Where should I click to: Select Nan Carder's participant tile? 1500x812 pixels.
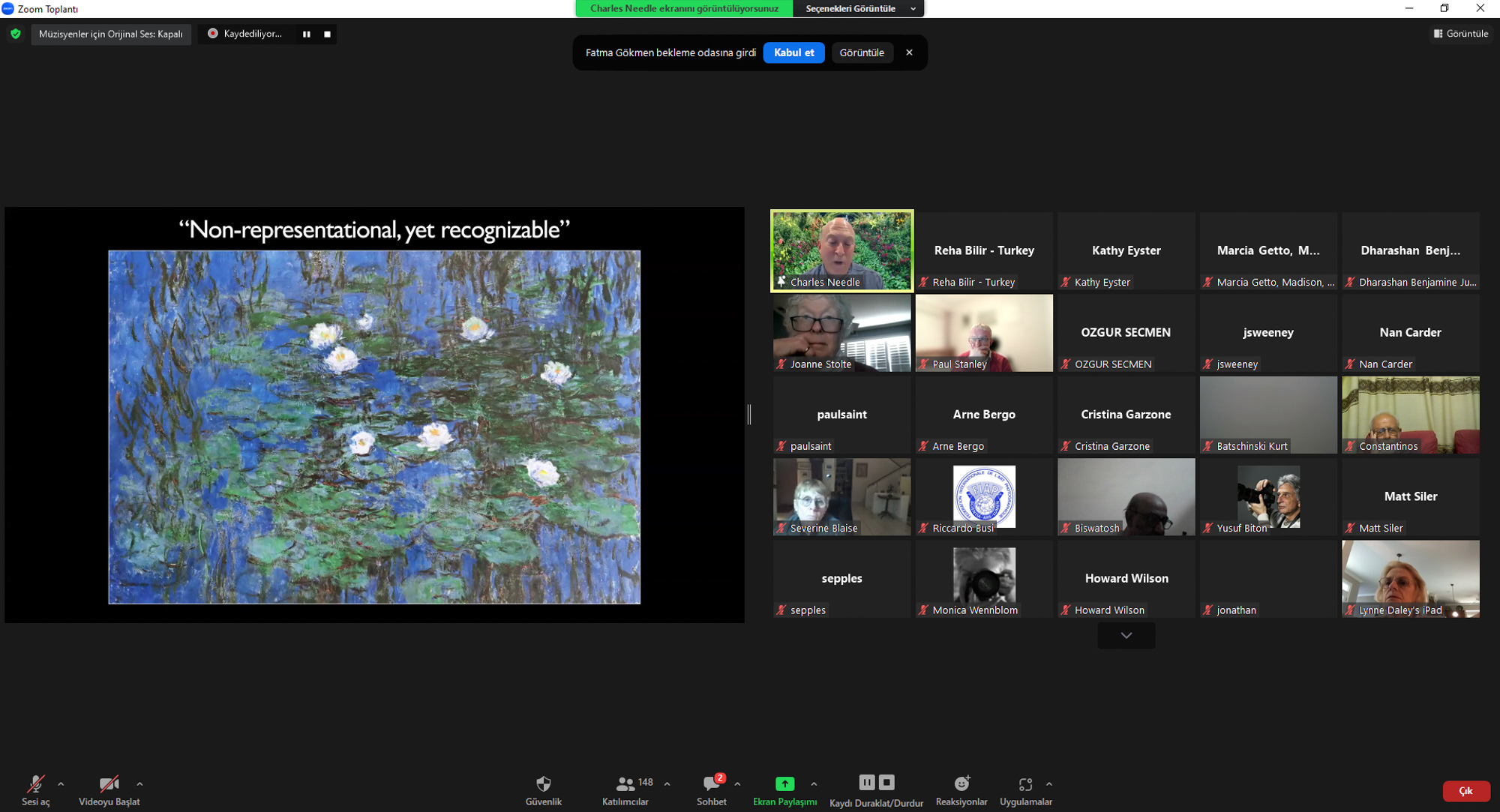[x=1411, y=332]
